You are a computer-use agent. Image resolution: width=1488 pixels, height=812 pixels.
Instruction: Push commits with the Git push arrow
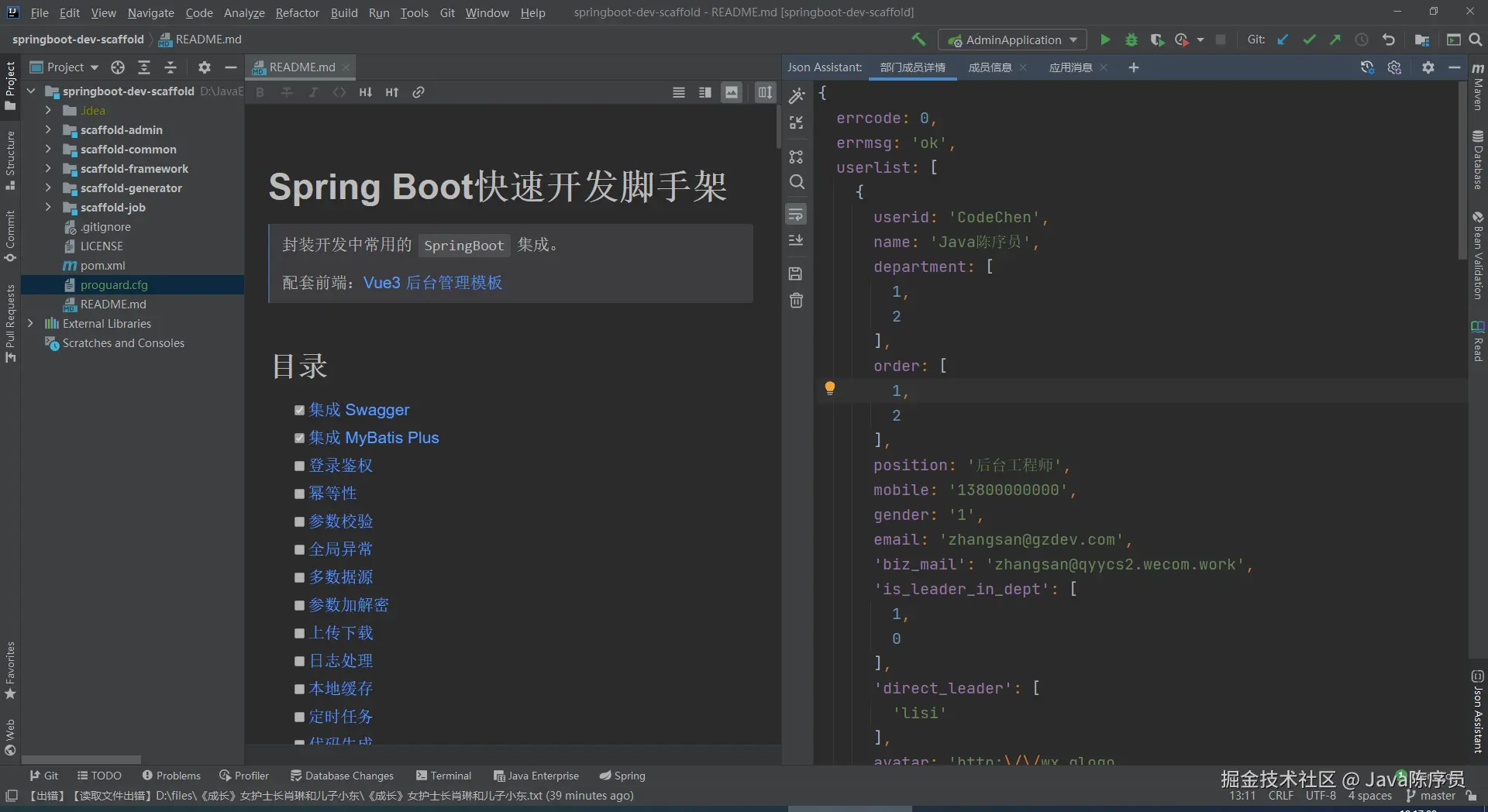pyautogui.click(x=1335, y=40)
